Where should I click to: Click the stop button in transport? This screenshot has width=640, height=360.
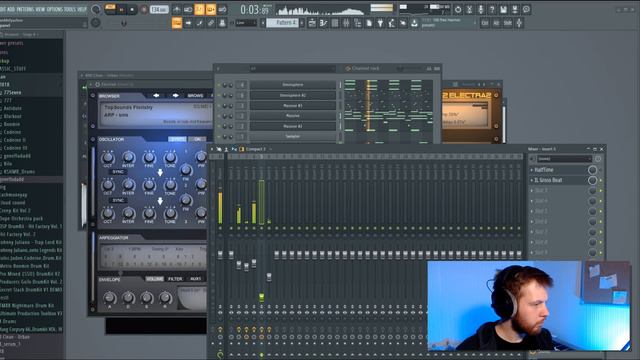[132, 9]
